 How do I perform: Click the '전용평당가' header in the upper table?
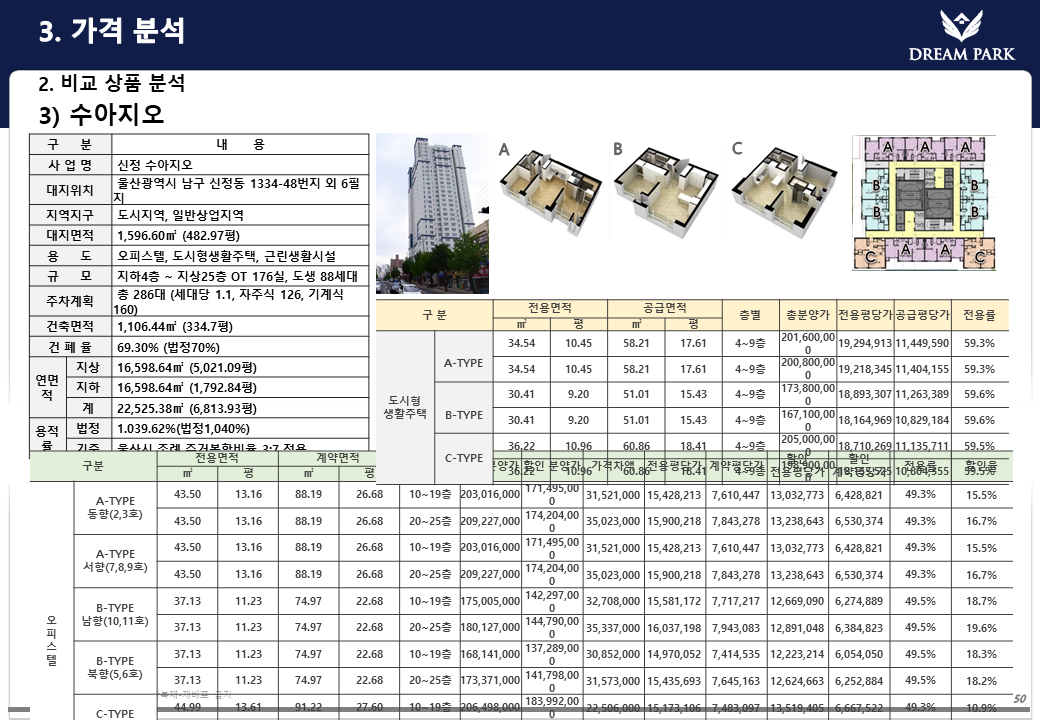[865, 315]
